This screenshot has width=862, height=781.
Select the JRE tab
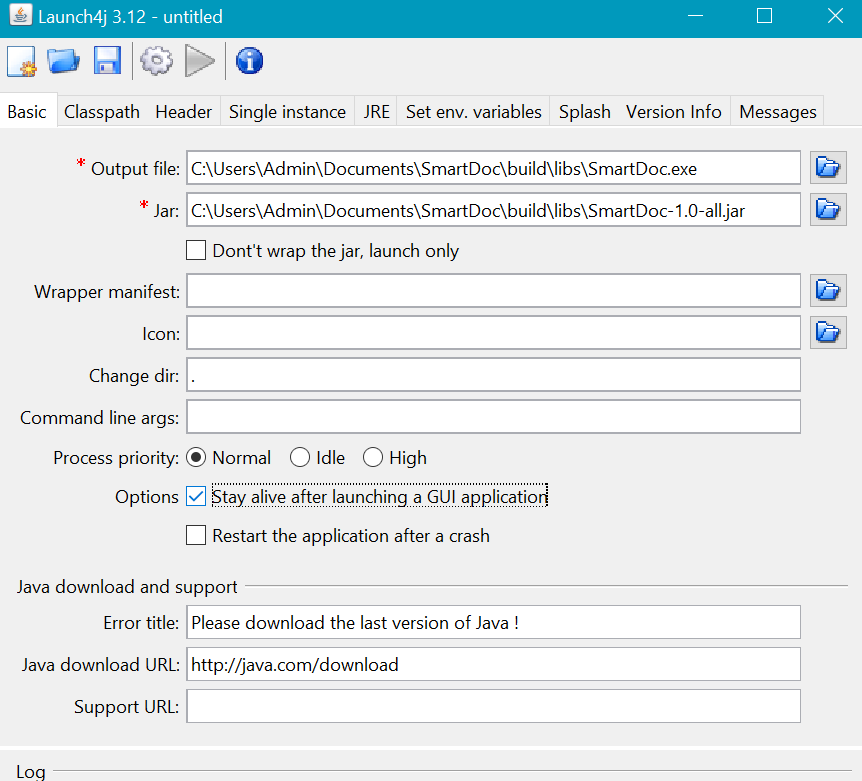376,112
